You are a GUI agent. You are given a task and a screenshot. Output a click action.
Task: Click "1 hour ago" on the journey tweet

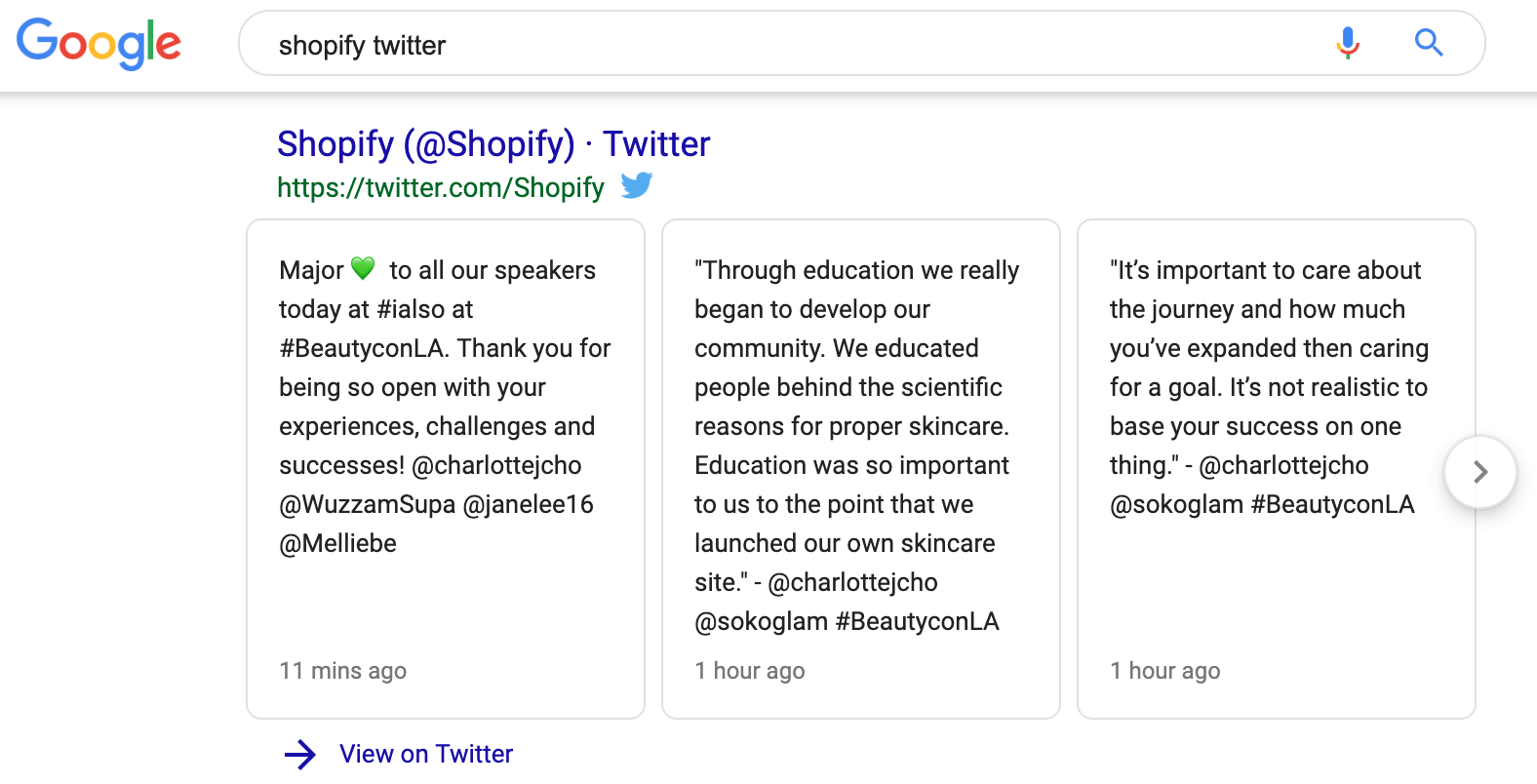1164,671
